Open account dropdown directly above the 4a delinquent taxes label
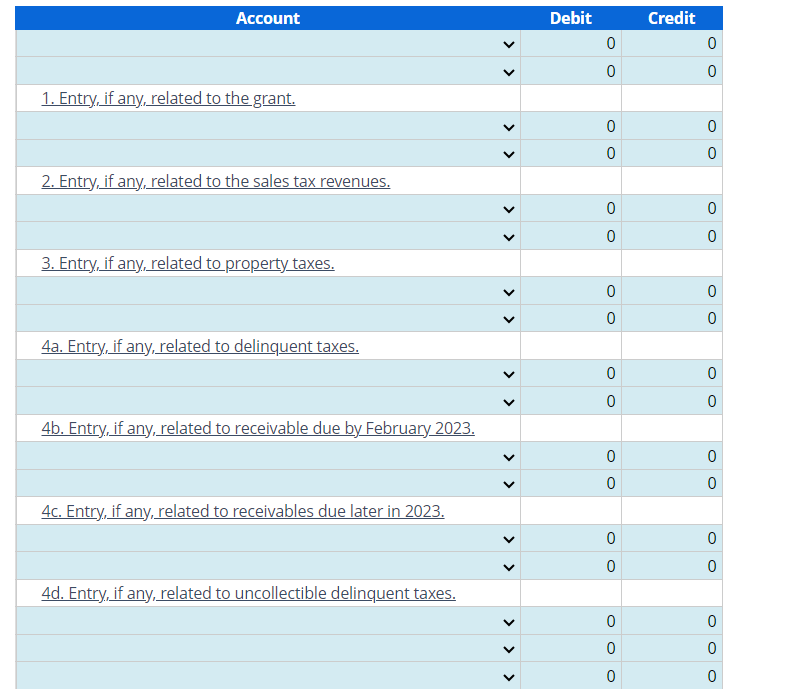This screenshot has height=689, width=792. pyautogui.click(x=268, y=318)
